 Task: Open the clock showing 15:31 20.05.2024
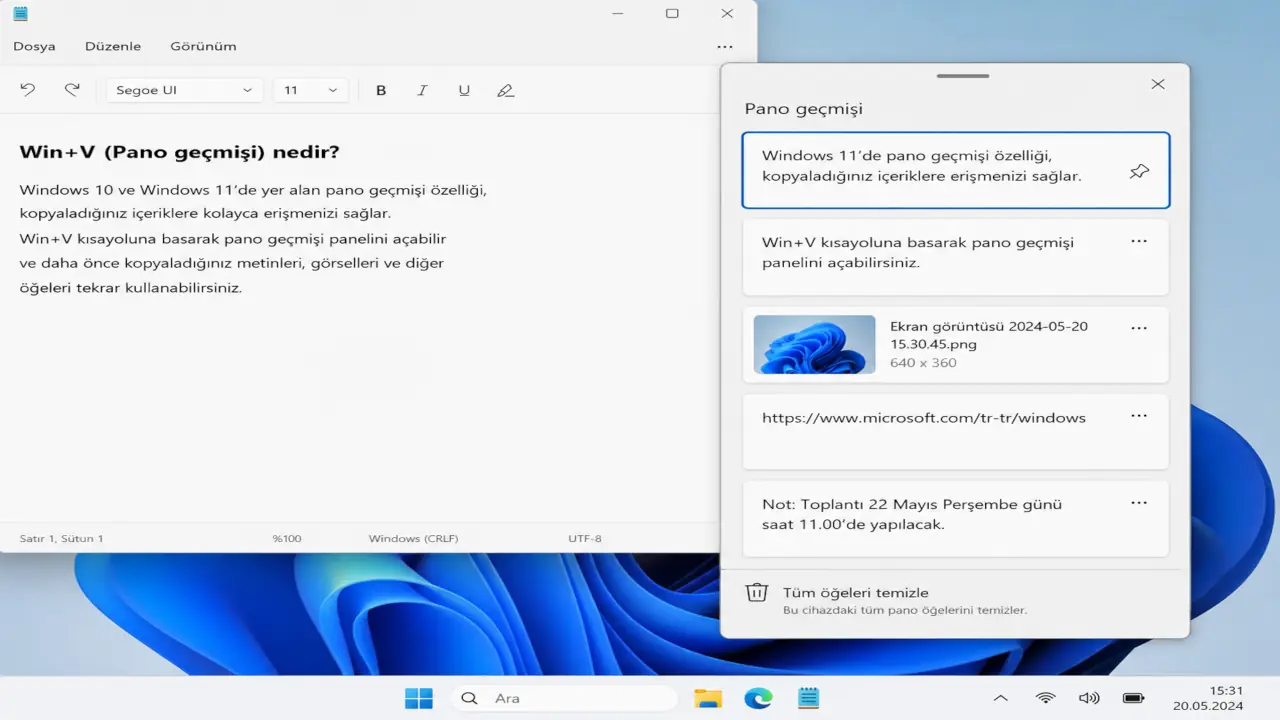[1211, 698]
